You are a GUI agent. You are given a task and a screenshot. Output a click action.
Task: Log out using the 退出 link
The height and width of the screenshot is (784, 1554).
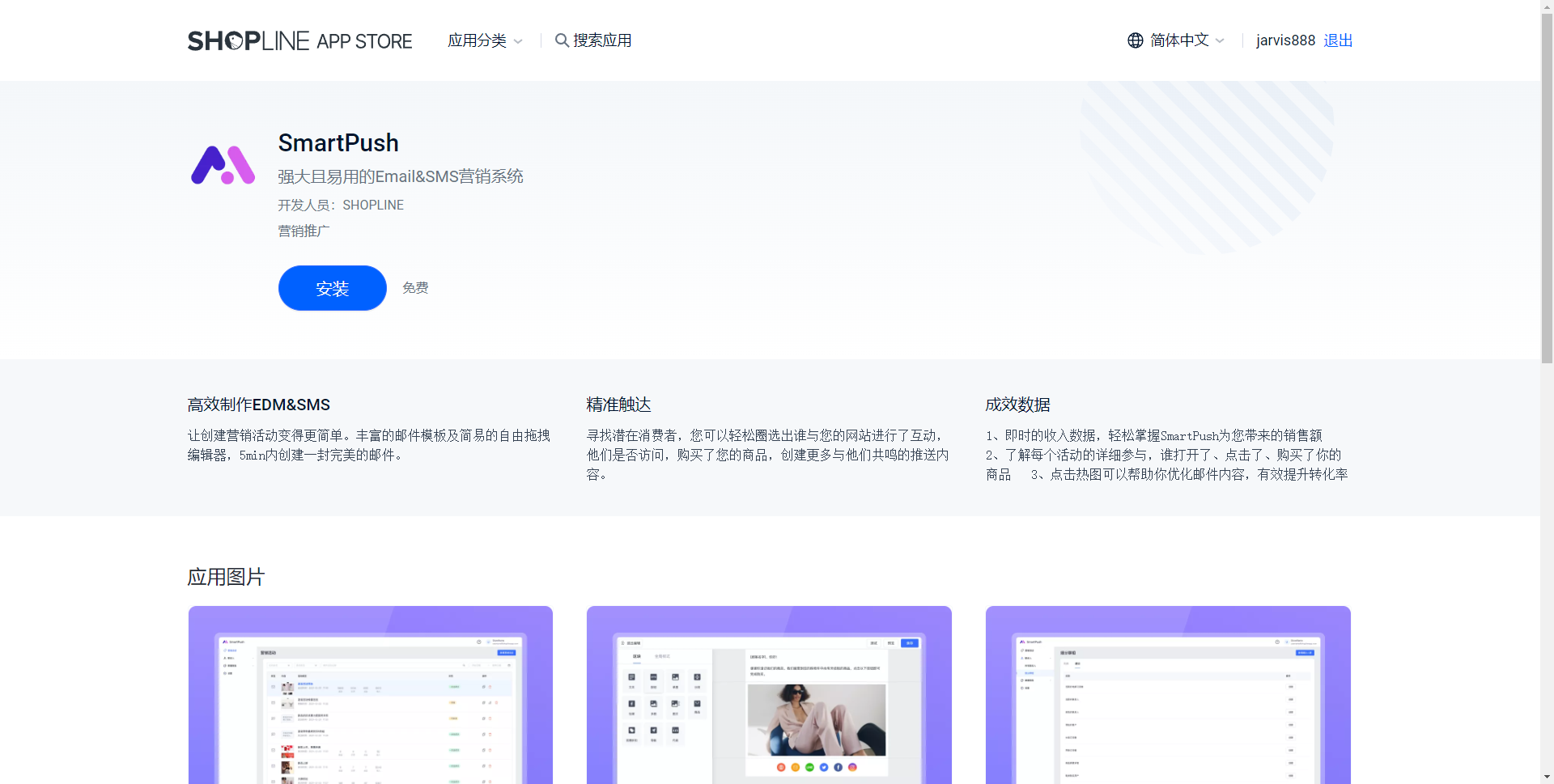[1338, 40]
